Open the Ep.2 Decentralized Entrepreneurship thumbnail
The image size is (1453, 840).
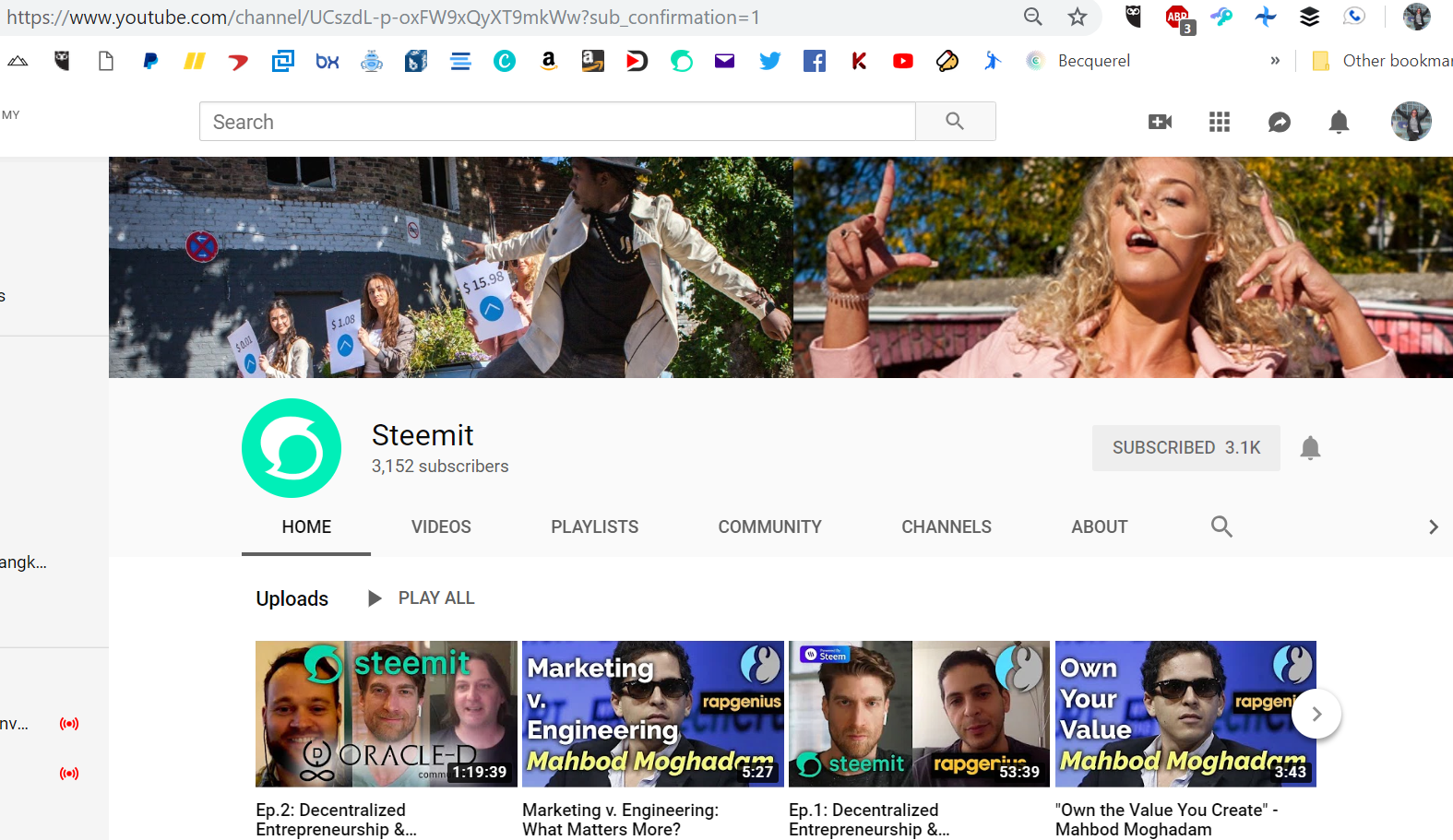coord(387,714)
